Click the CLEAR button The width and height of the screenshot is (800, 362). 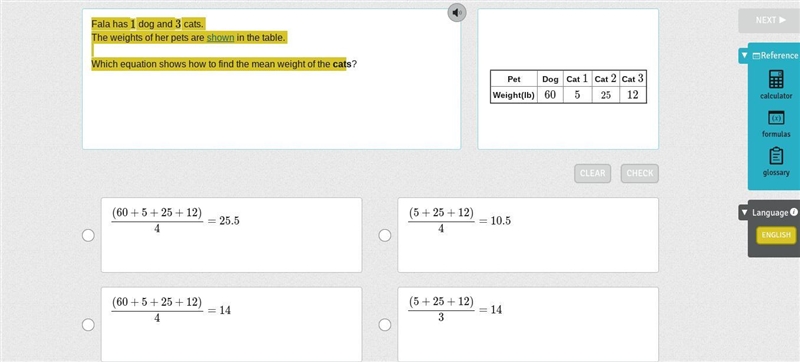pos(593,173)
